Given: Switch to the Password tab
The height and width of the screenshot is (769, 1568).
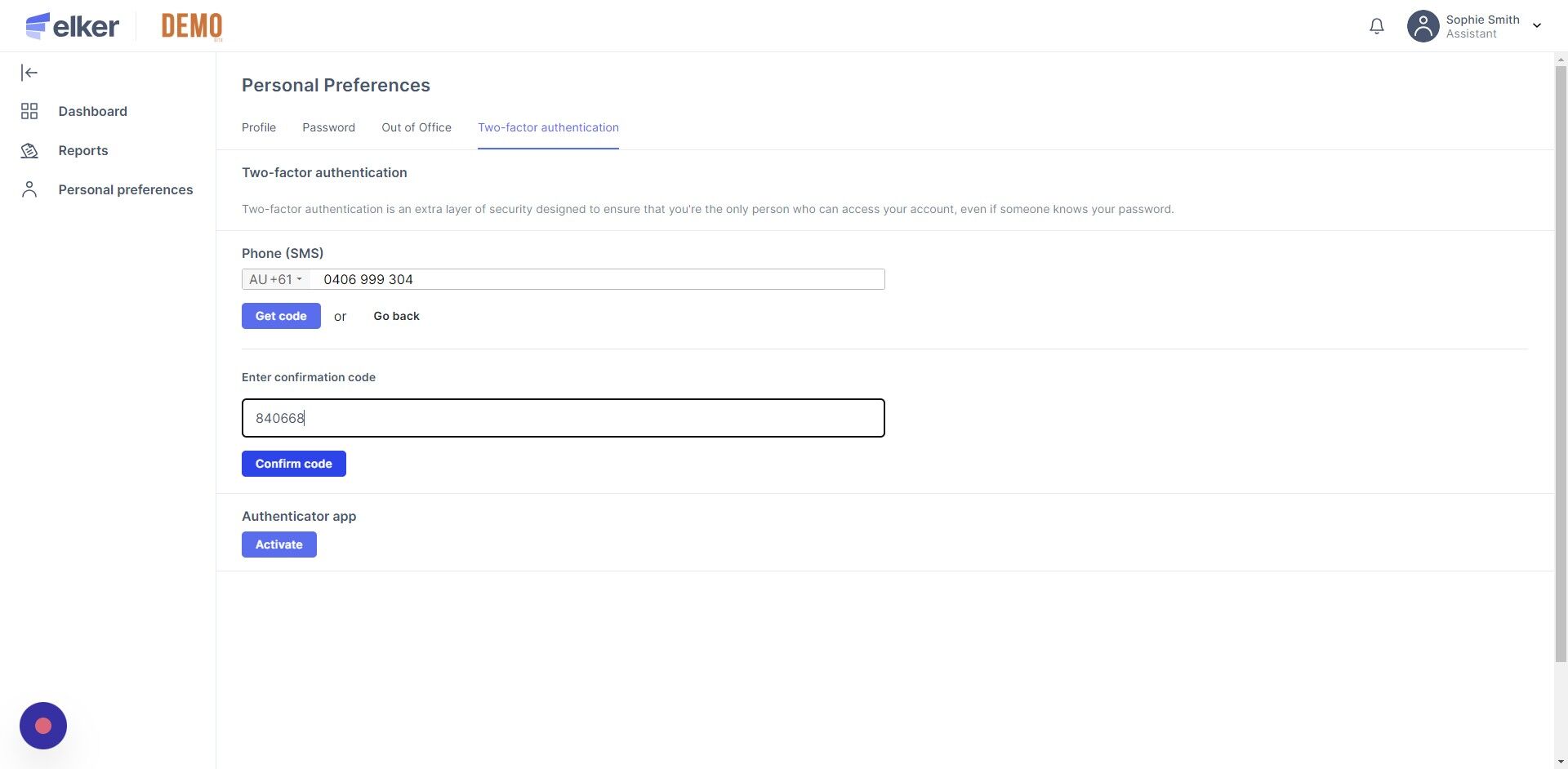Looking at the screenshot, I should coord(328,127).
